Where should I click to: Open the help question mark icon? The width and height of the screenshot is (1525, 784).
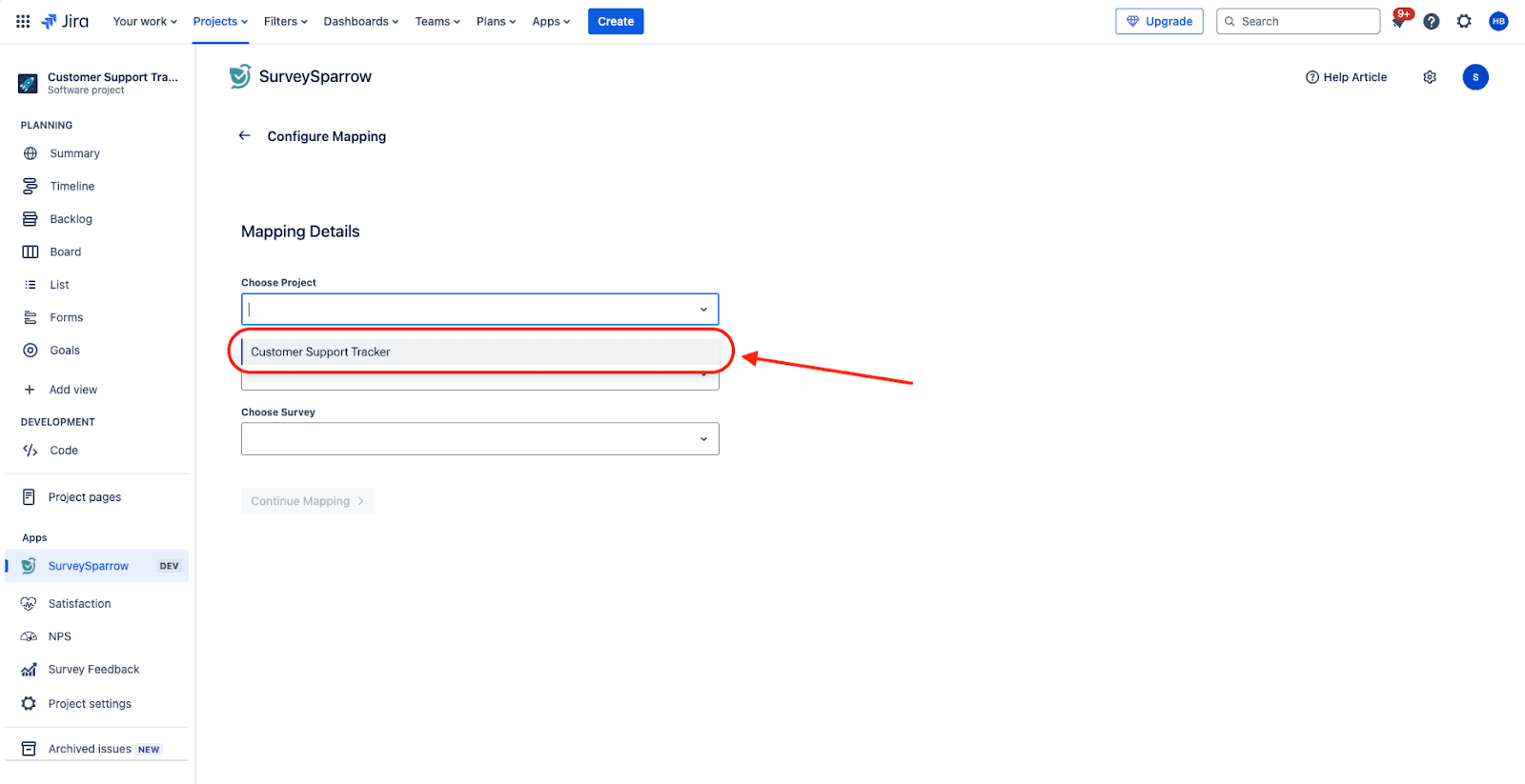tap(1431, 22)
